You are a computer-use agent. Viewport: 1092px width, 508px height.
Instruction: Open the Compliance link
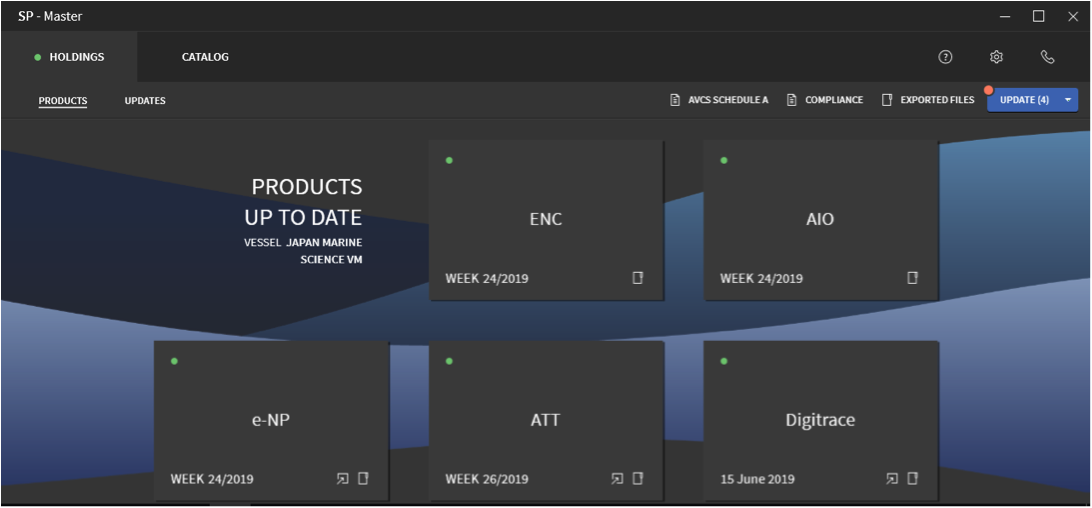(834, 100)
